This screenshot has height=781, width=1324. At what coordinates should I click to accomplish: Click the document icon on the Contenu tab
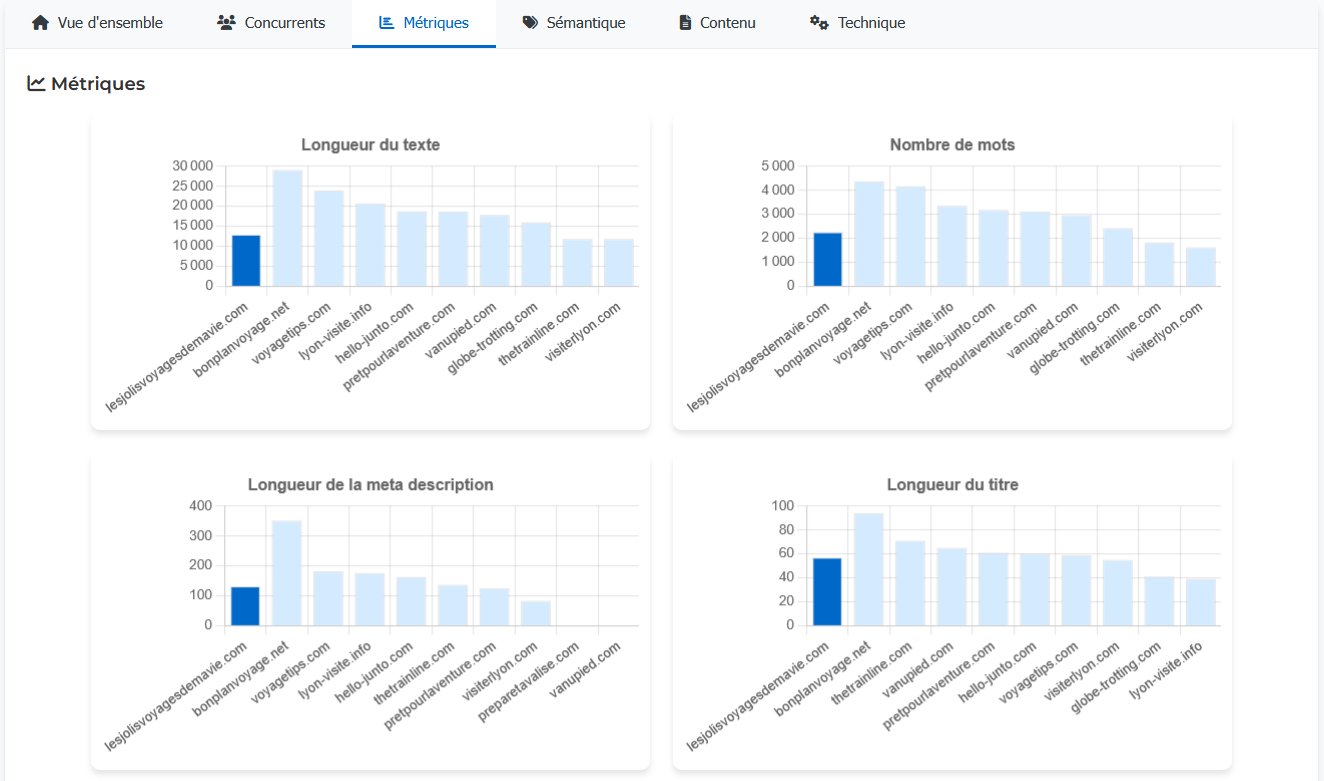point(684,22)
